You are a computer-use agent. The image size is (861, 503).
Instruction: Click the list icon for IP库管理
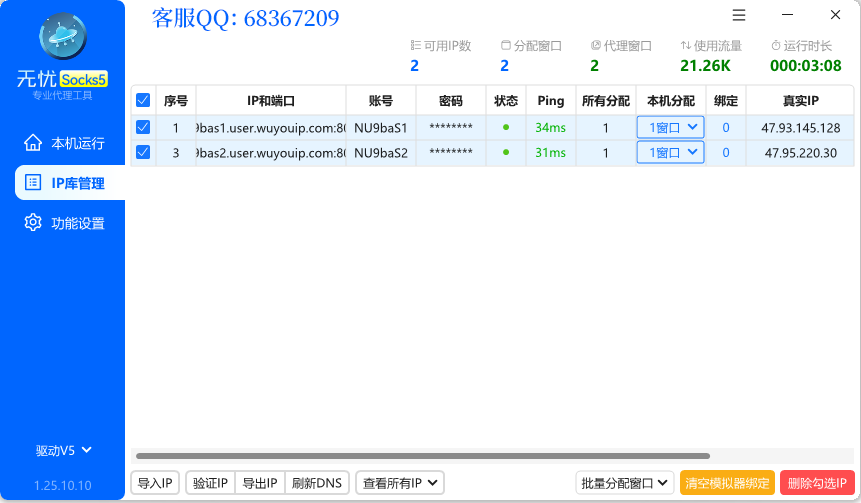[x=33, y=183]
